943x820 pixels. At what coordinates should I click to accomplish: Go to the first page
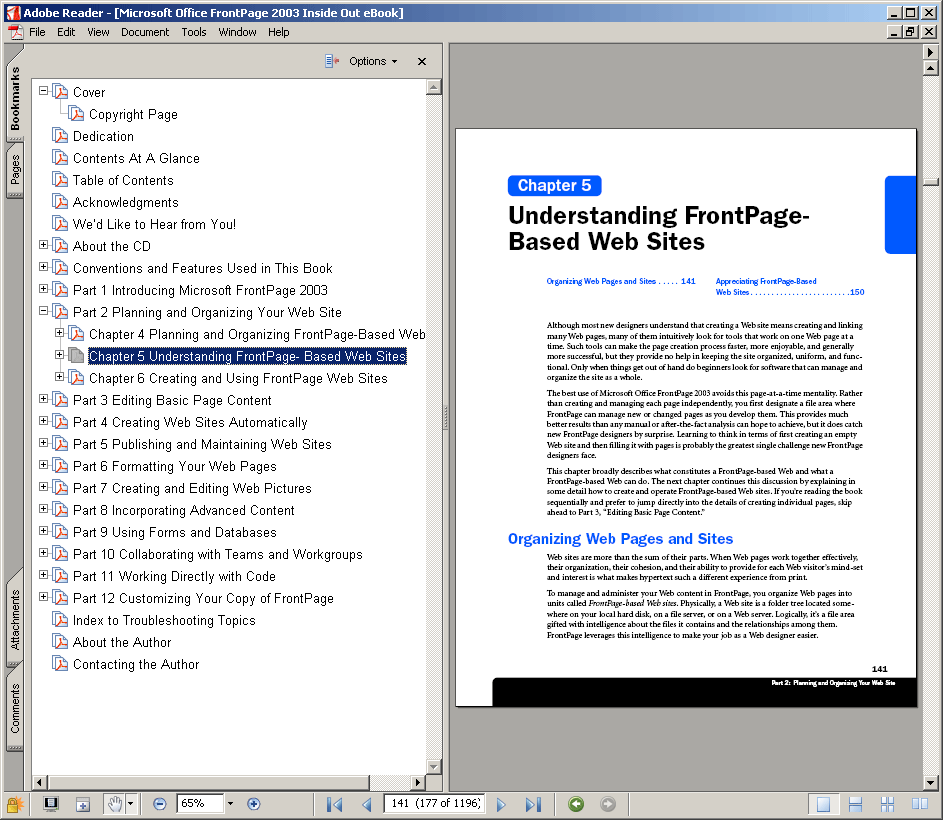coord(334,804)
